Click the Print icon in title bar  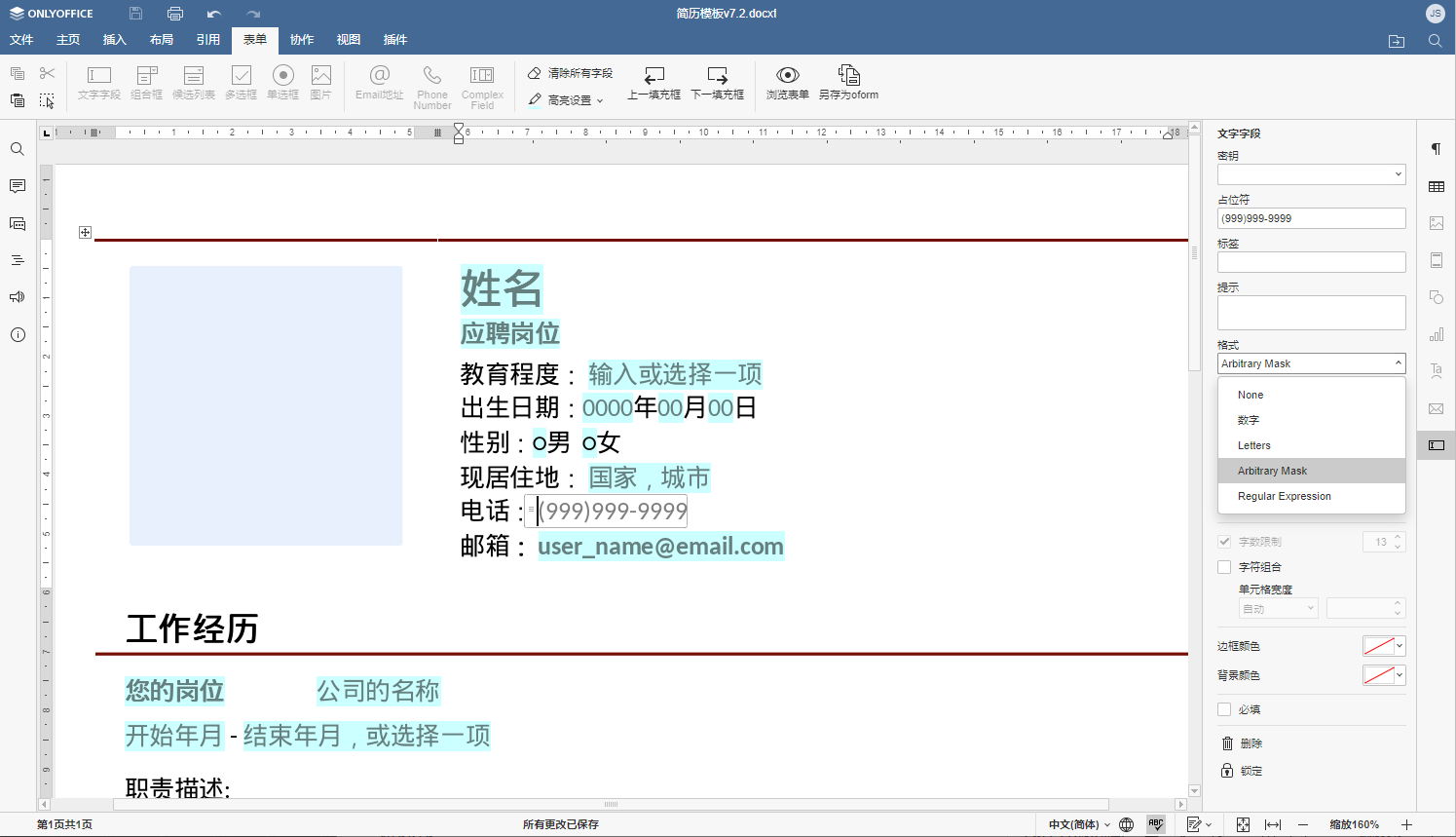175,14
